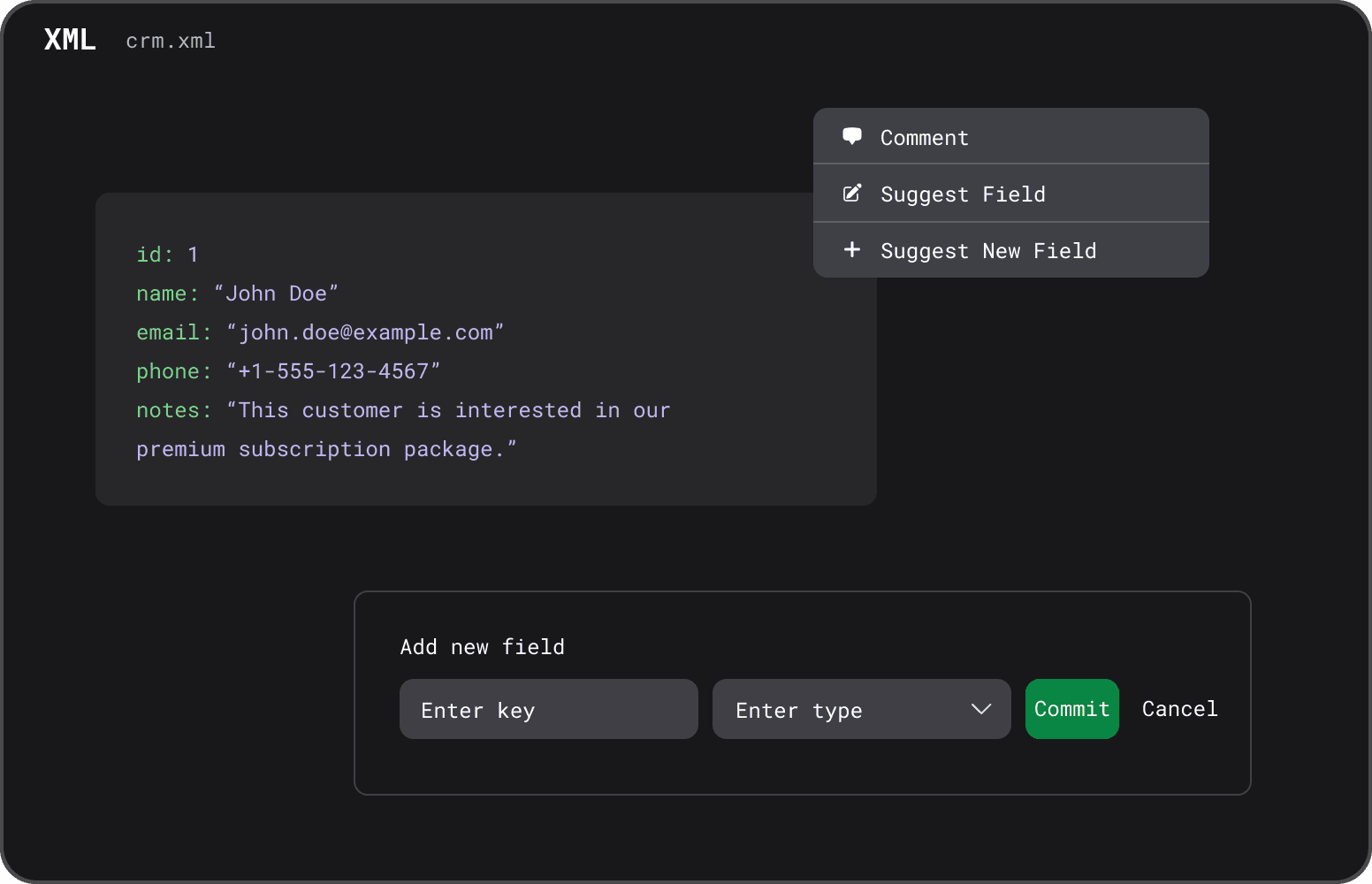This screenshot has height=884, width=1372.
Task: Click the plus icon beside Suggest New Field
Action: point(852,249)
